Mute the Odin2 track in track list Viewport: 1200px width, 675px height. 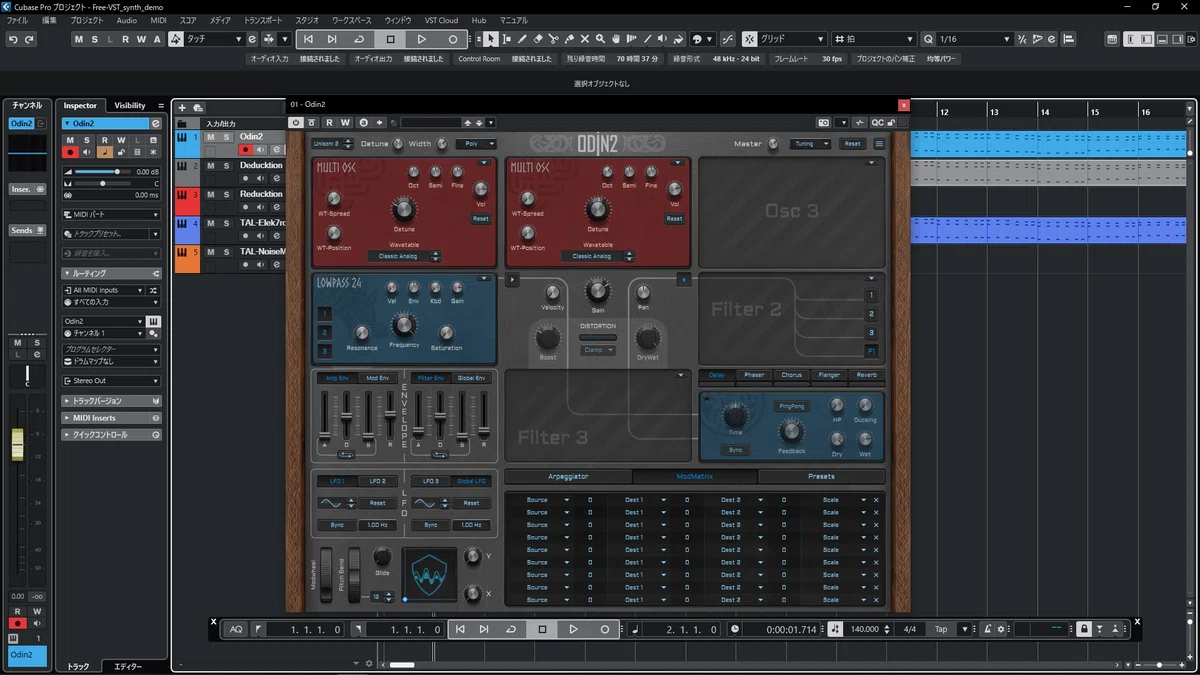pos(210,136)
